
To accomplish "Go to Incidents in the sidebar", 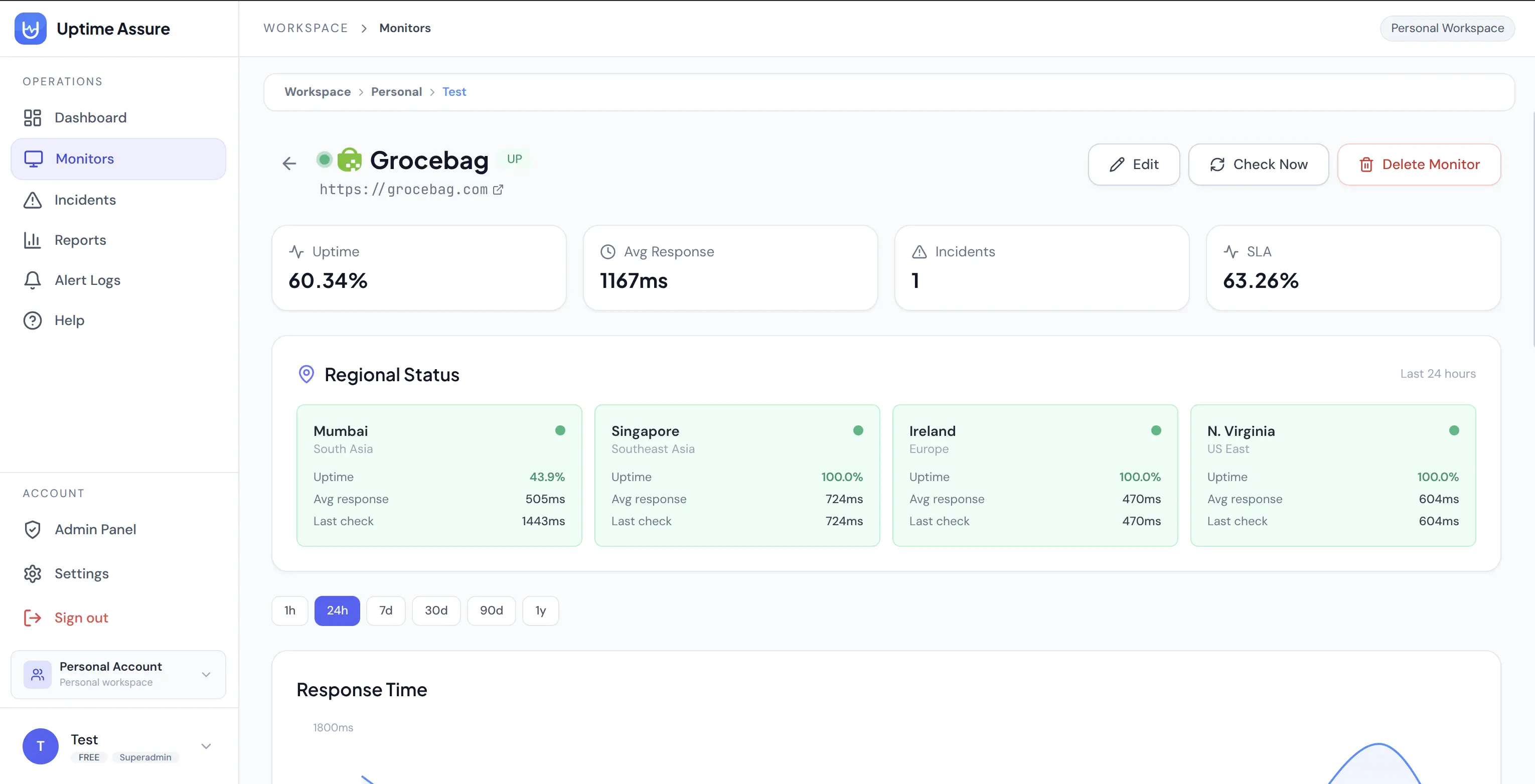I will coord(118,200).
